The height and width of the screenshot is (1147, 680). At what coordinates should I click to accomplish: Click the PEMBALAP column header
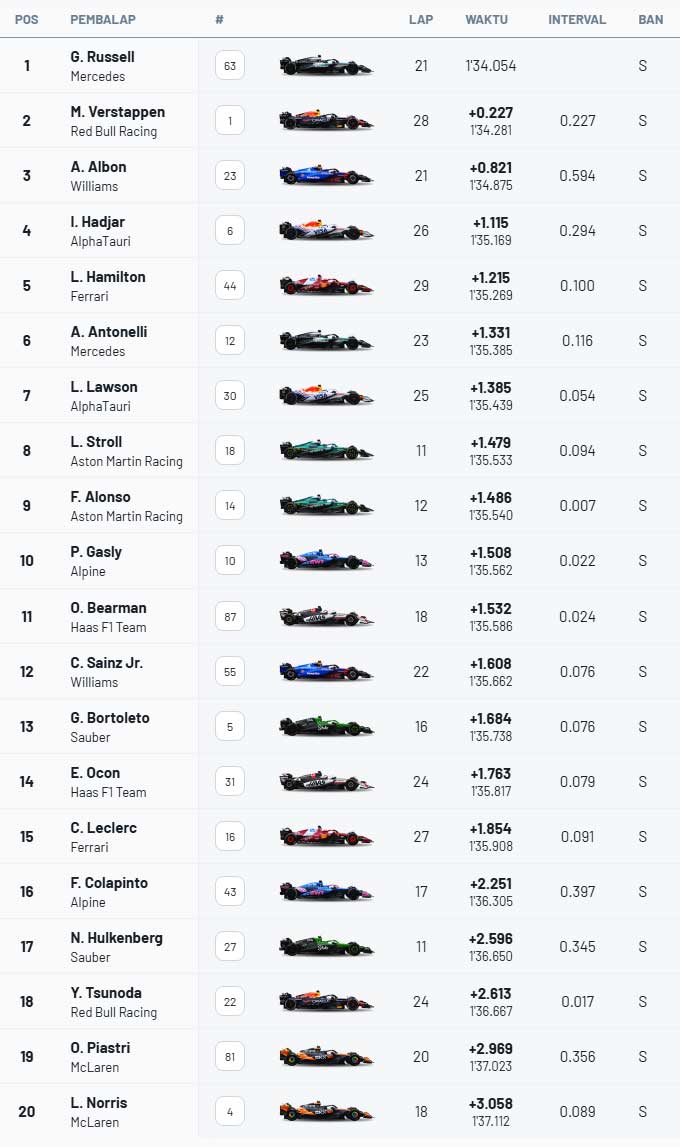(x=103, y=19)
